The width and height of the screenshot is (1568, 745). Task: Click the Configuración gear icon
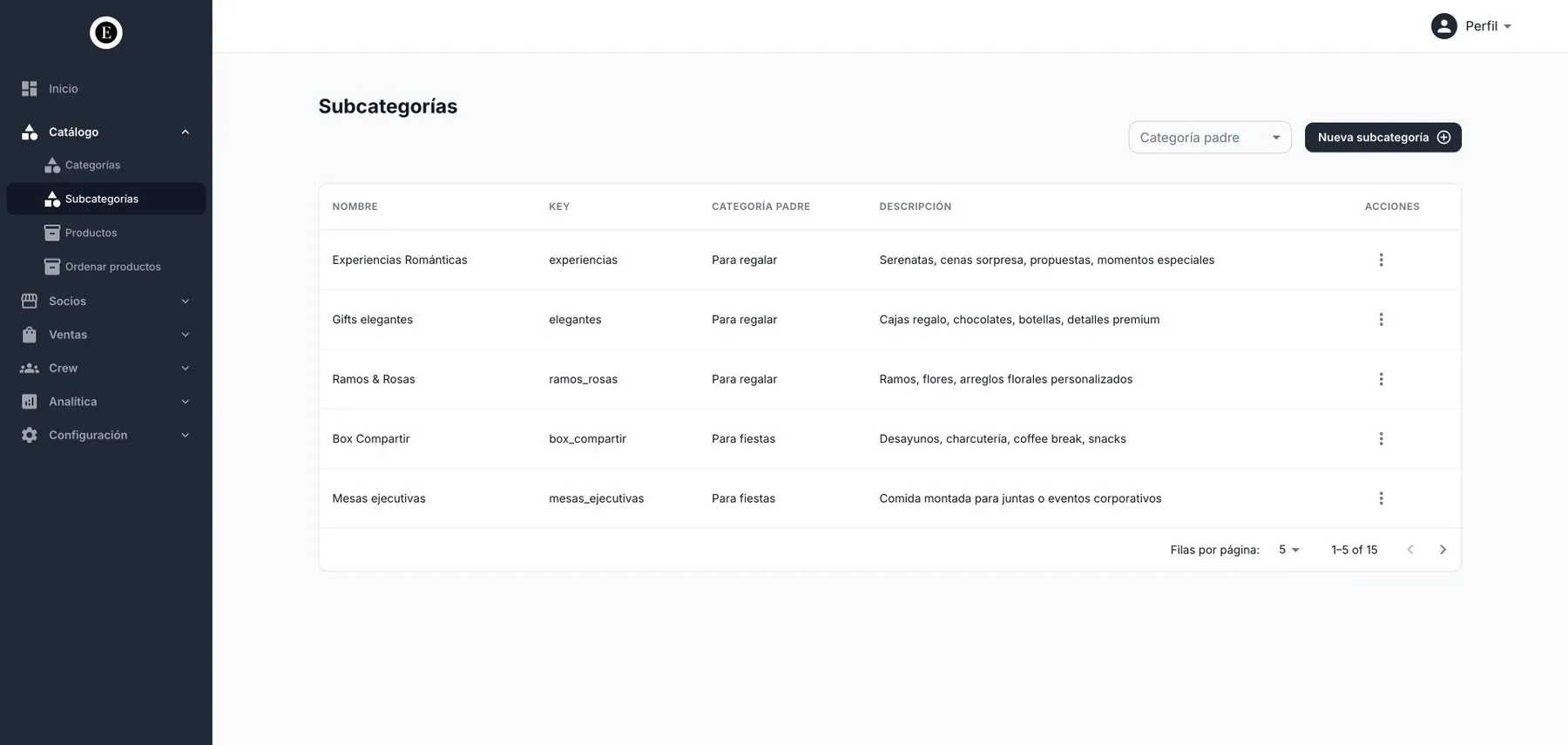pos(30,435)
